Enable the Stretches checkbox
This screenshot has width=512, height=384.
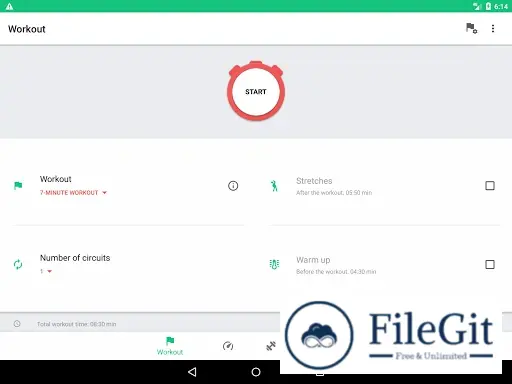point(490,186)
